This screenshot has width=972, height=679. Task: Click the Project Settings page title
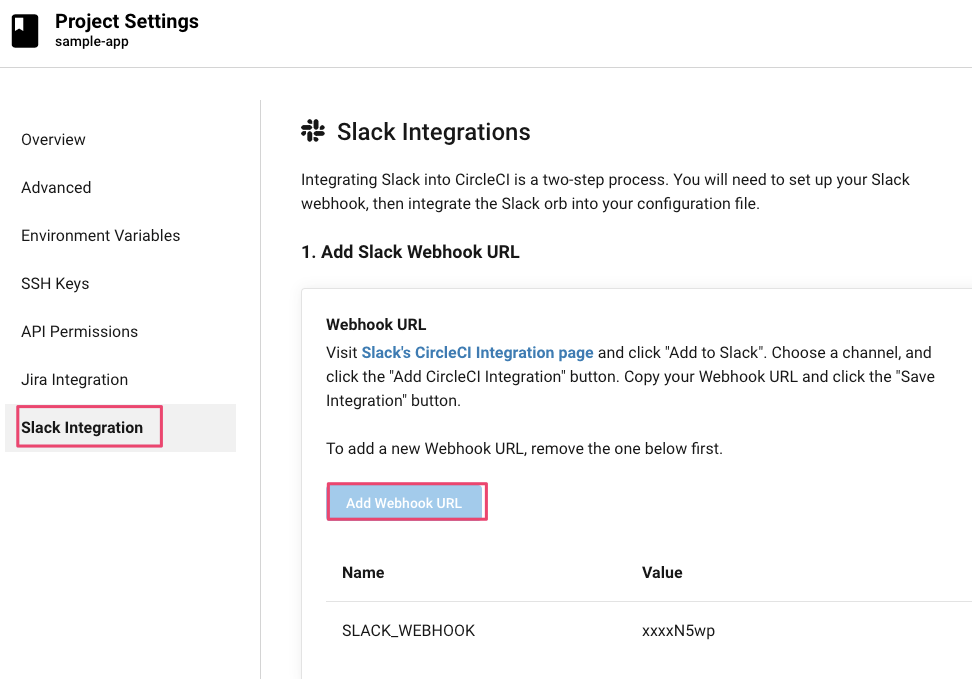click(126, 22)
